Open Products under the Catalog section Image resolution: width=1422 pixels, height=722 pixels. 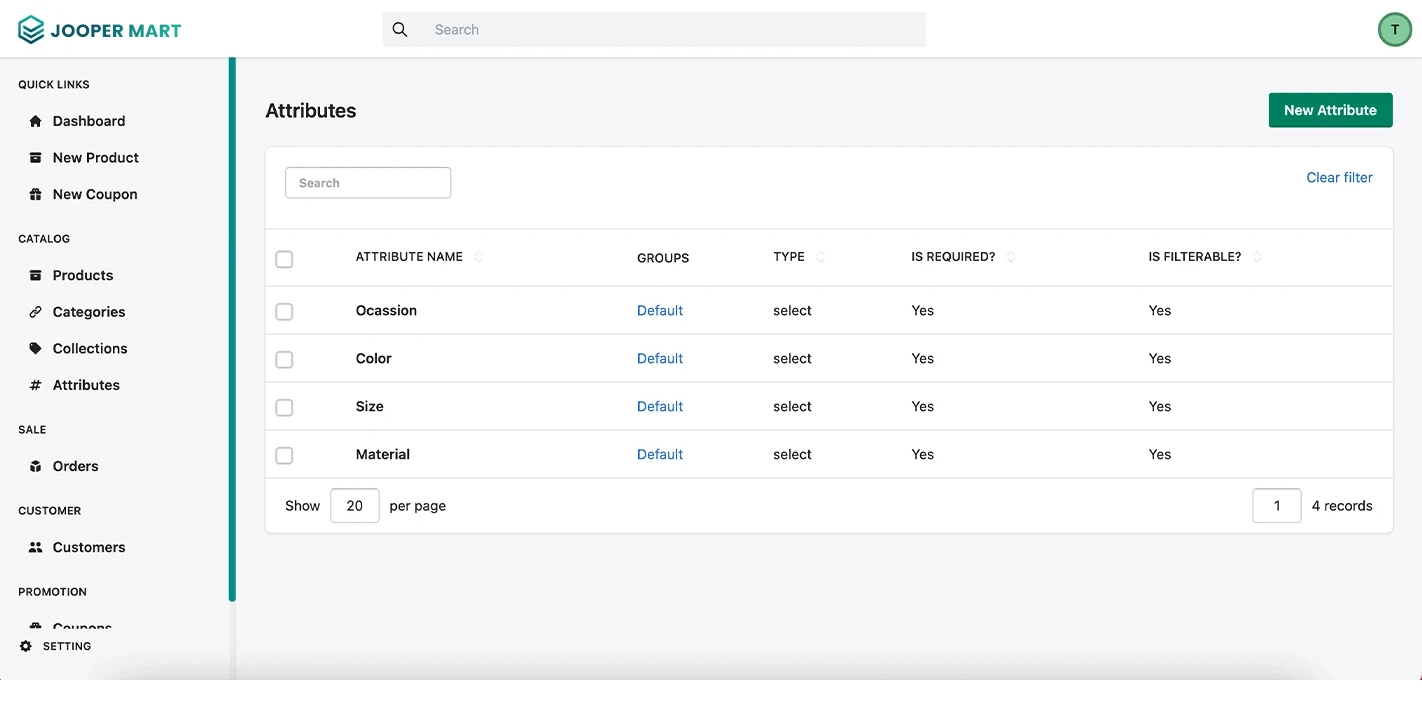click(36, 275)
